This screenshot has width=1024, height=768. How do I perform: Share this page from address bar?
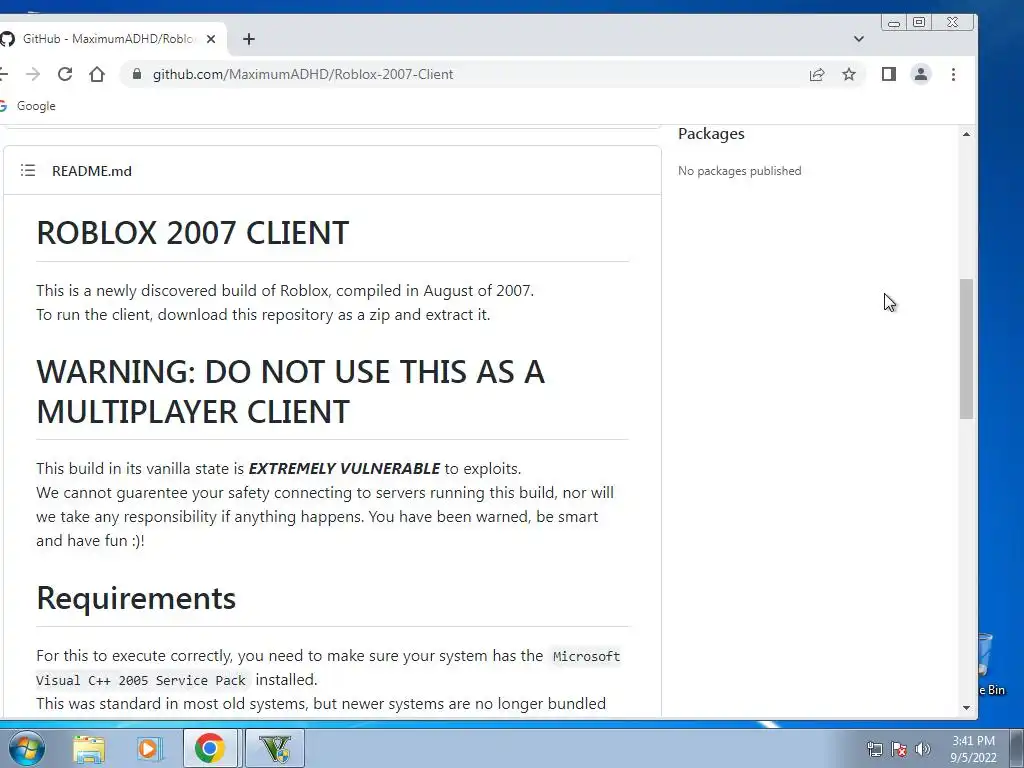point(817,74)
